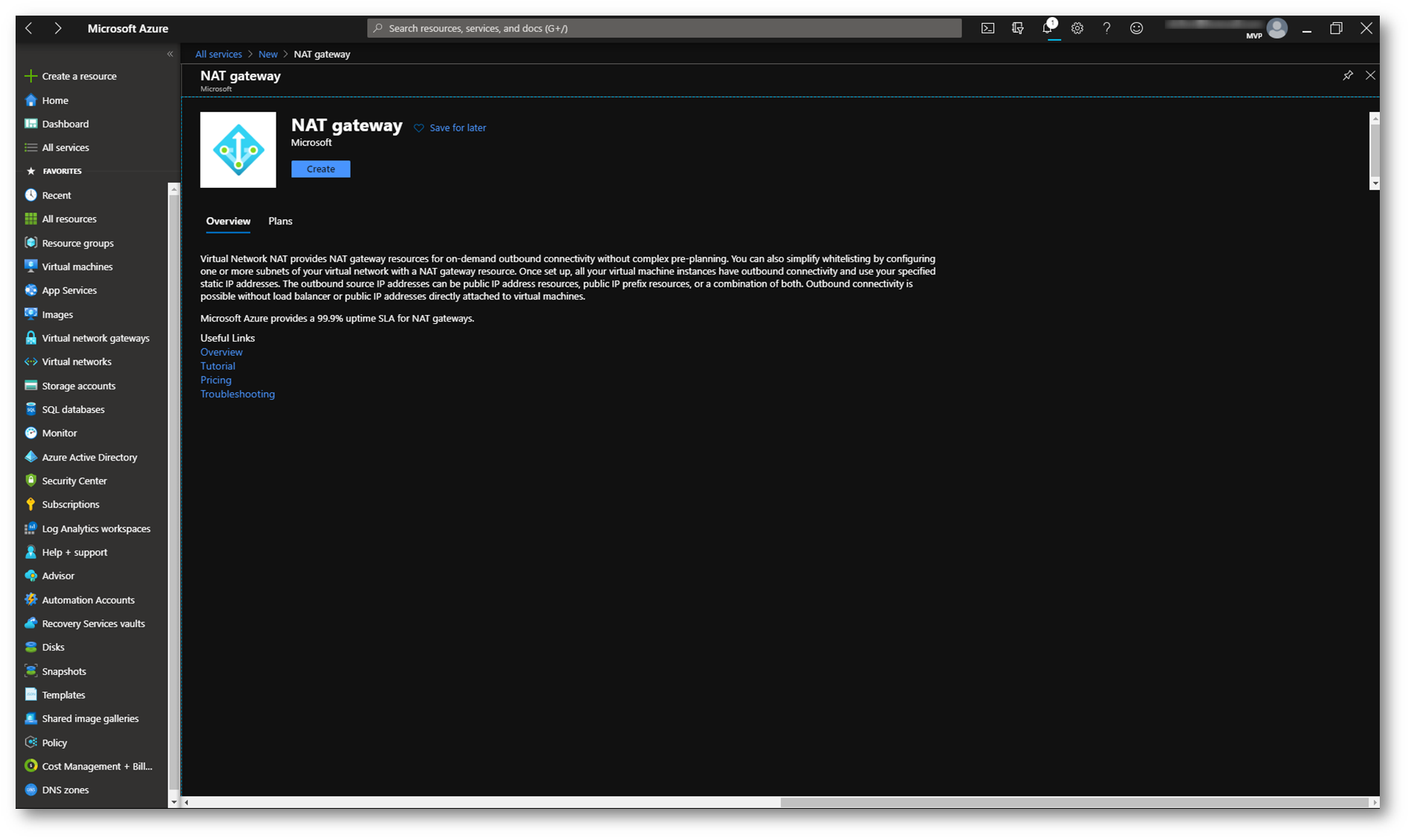Open the Overview useful link

[221, 352]
